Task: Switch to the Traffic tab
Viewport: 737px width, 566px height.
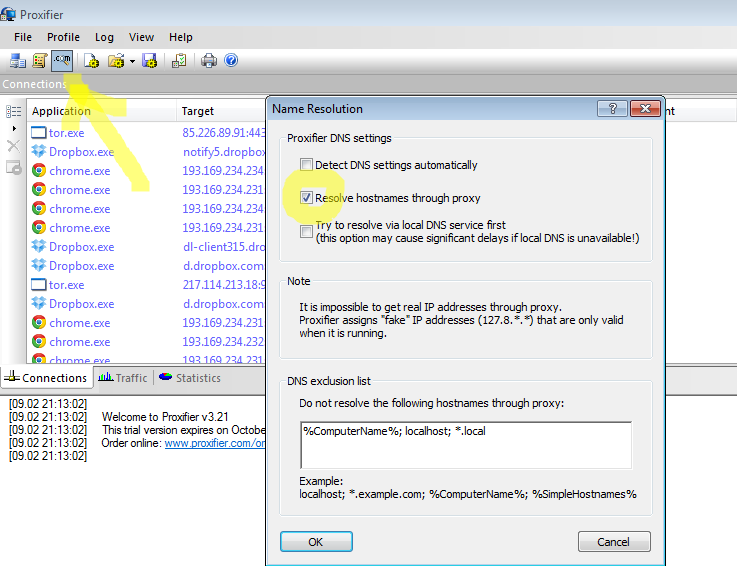Action: tap(122, 378)
